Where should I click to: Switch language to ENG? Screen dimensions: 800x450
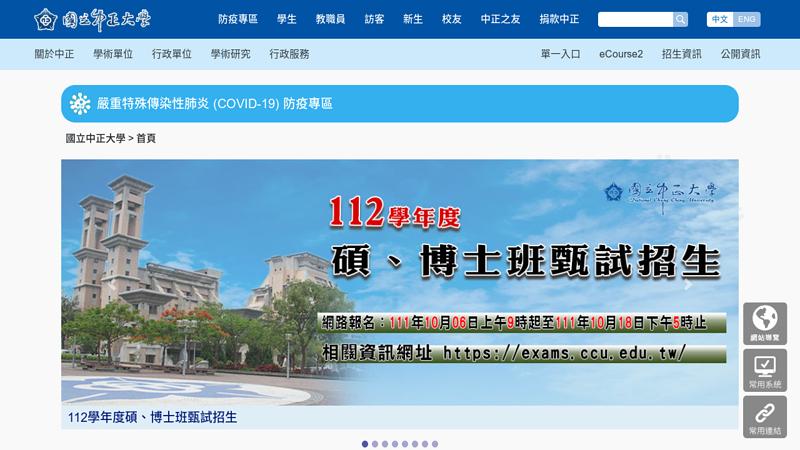point(746,19)
